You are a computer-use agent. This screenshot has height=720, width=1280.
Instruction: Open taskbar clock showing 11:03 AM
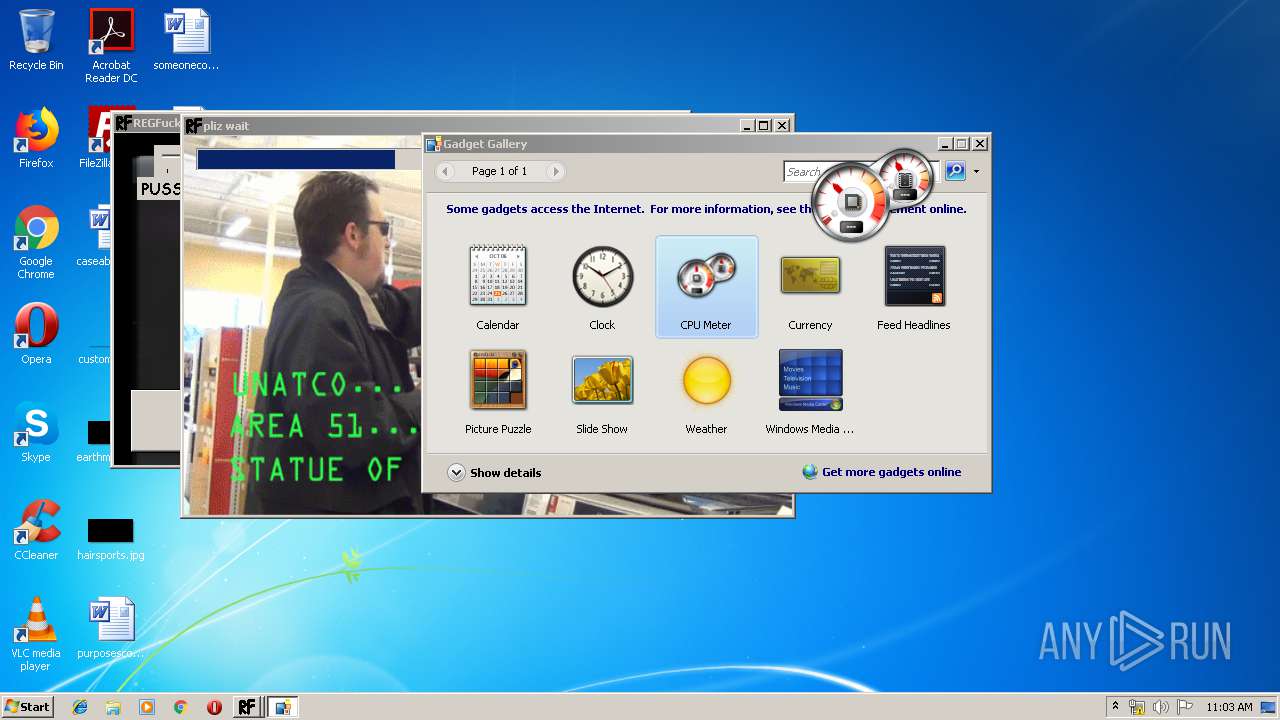point(1229,707)
